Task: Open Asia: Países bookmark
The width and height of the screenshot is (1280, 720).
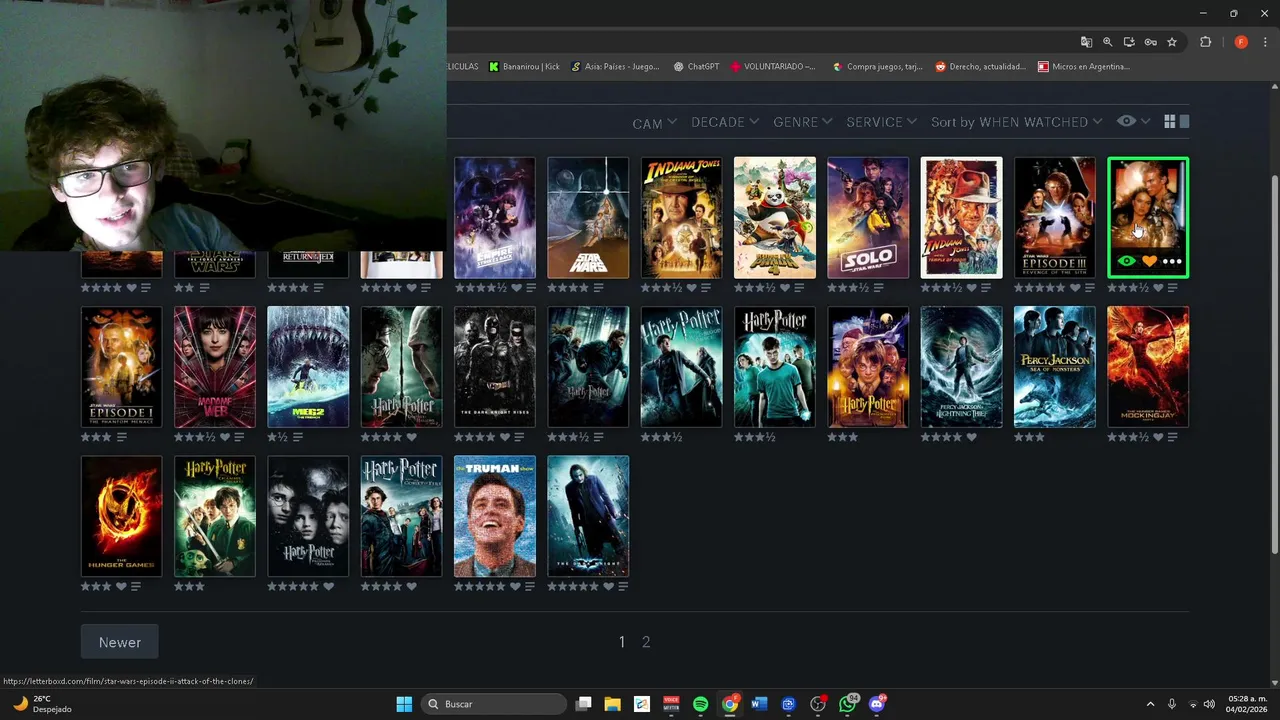Action: (x=615, y=67)
